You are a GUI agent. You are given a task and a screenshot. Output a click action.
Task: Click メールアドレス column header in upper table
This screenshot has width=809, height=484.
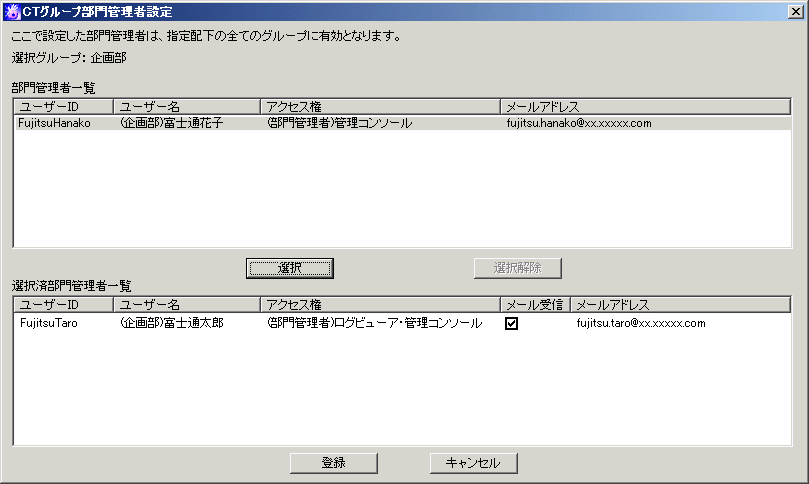645,106
